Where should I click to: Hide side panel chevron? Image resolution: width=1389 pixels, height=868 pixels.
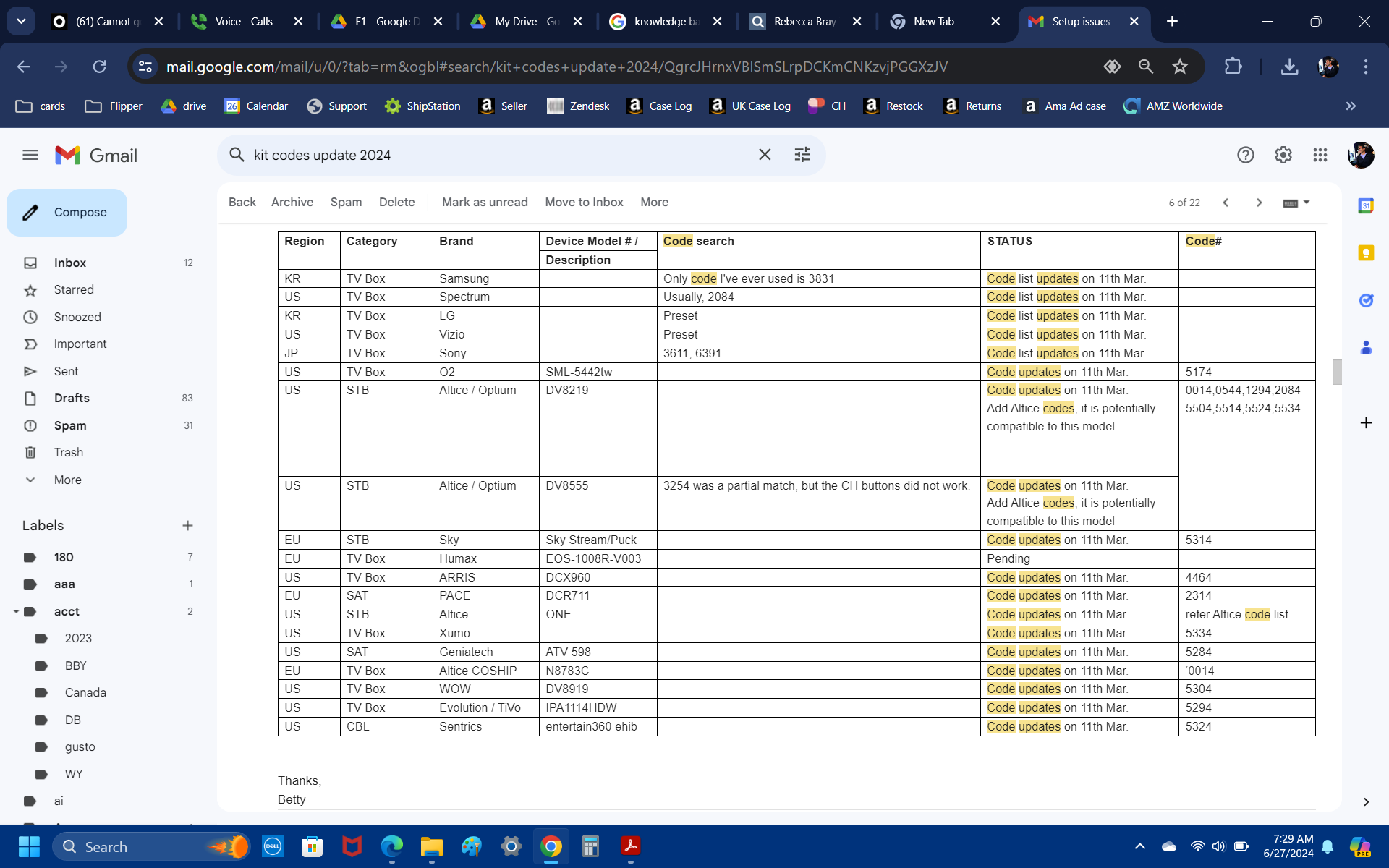pyautogui.click(x=1366, y=801)
